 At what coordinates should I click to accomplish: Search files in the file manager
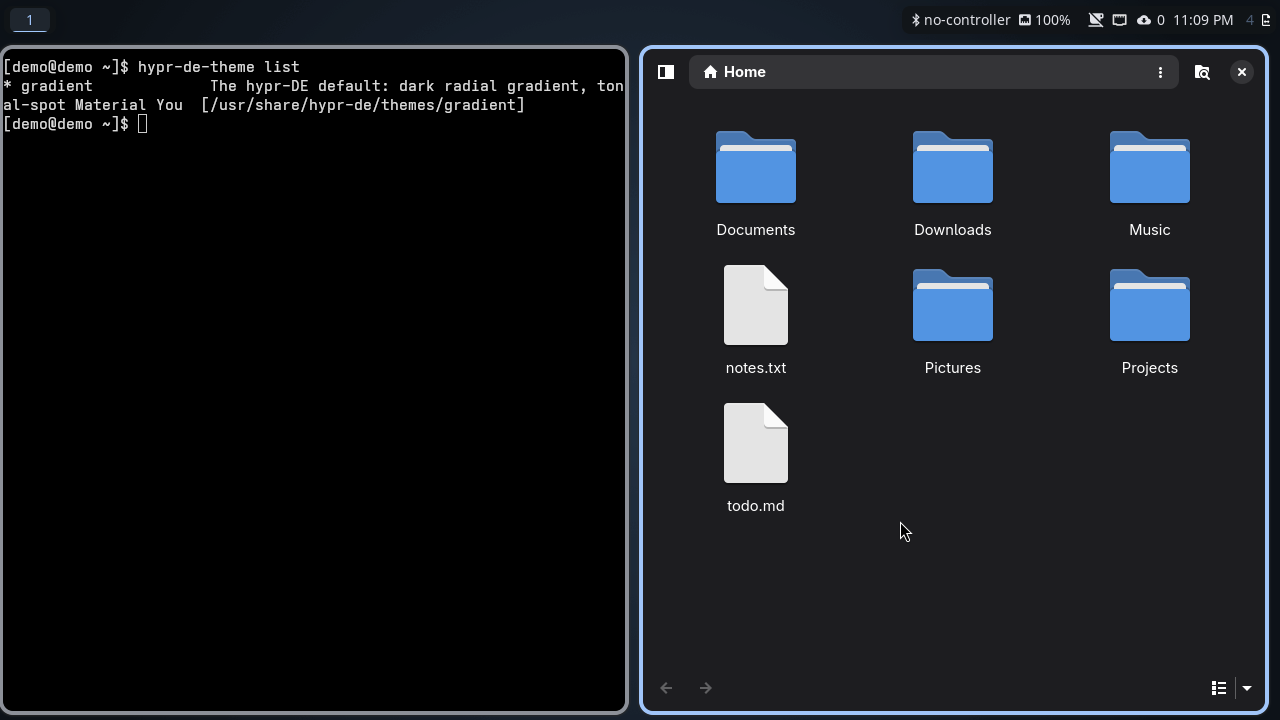(x=1202, y=72)
